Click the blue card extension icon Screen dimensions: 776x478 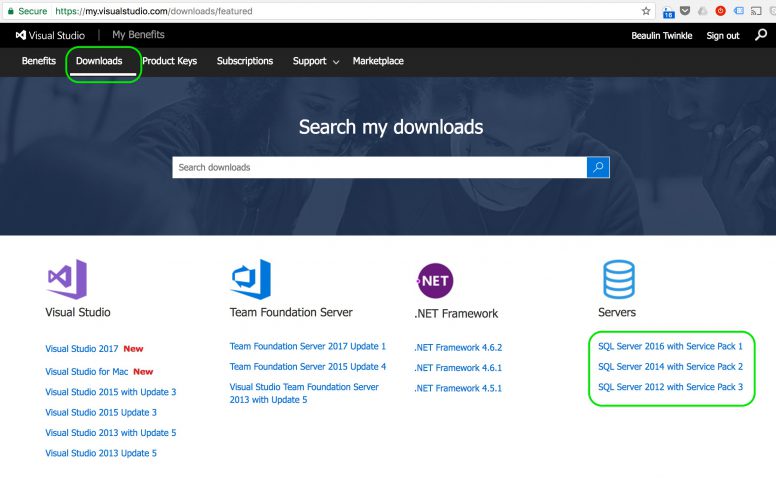(738, 10)
